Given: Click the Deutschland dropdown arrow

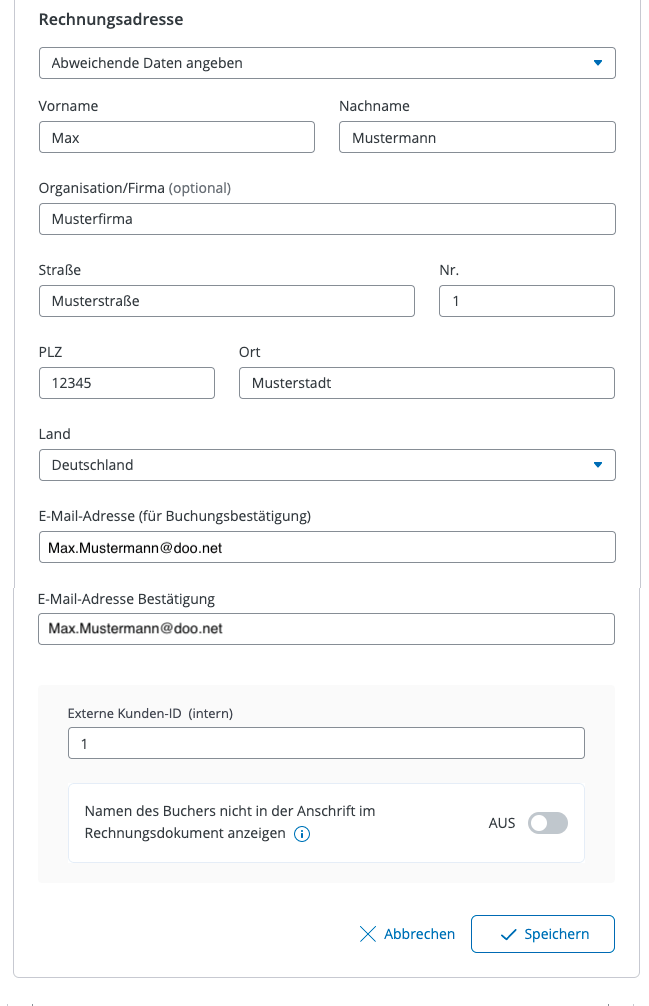Looking at the screenshot, I should pos(598,465).
